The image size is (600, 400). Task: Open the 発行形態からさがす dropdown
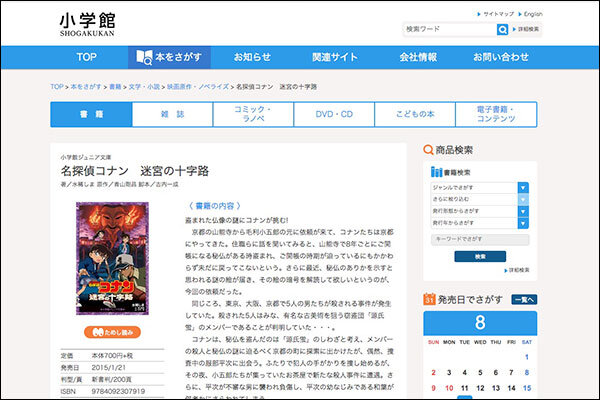[x=480, y=211]
